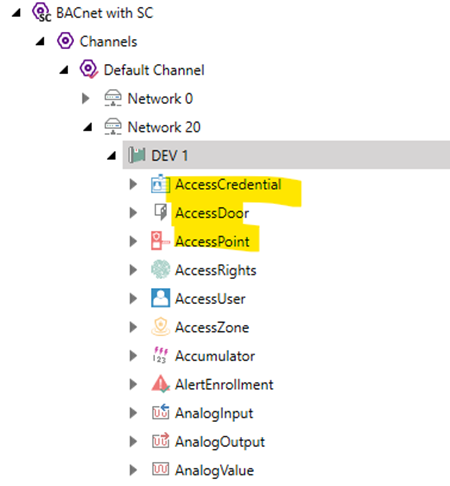
Task: Click the DEV 1 device icon
Action: point(137,155)
